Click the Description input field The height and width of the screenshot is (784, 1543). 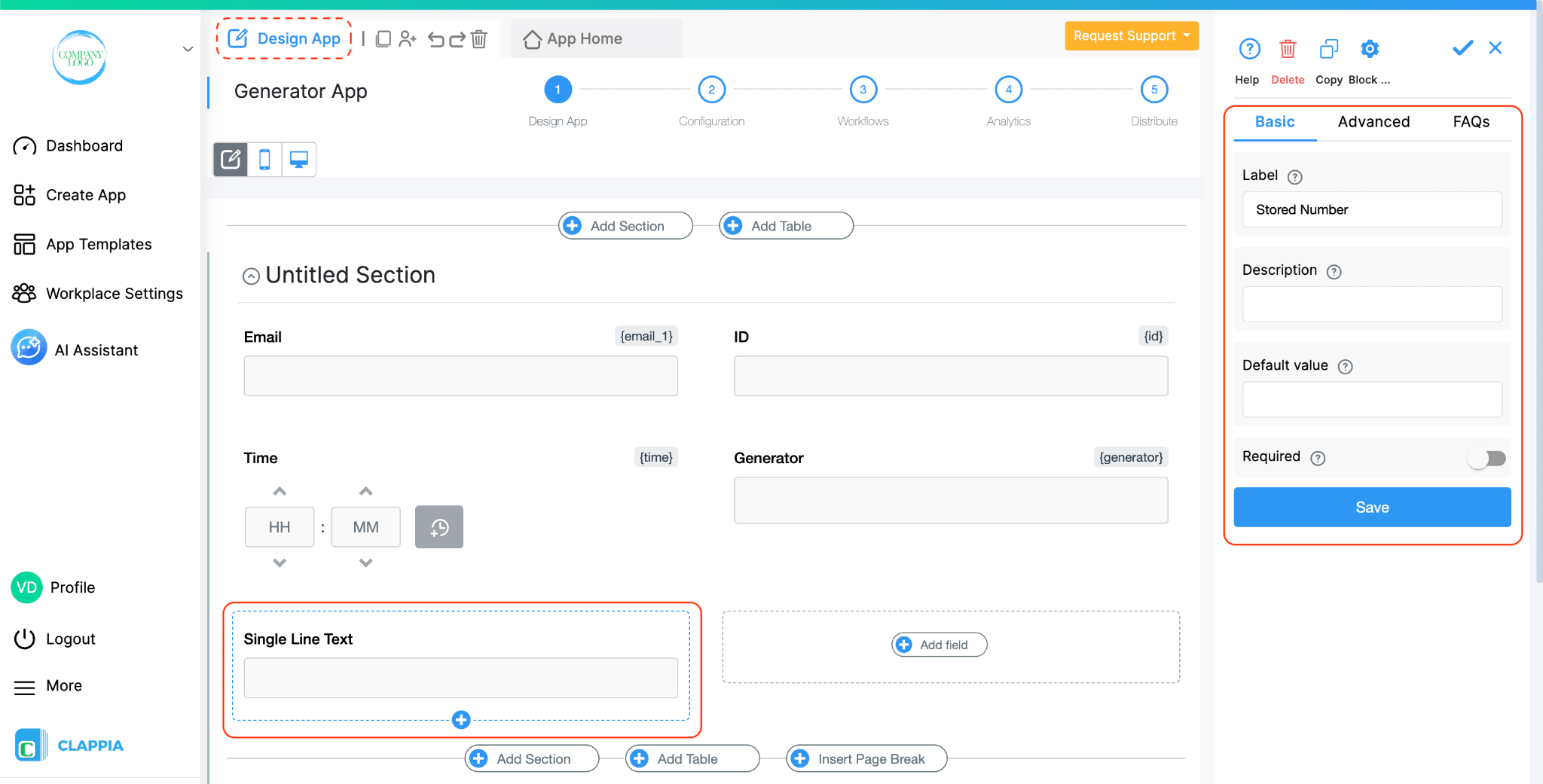(x=1372, y=304)
